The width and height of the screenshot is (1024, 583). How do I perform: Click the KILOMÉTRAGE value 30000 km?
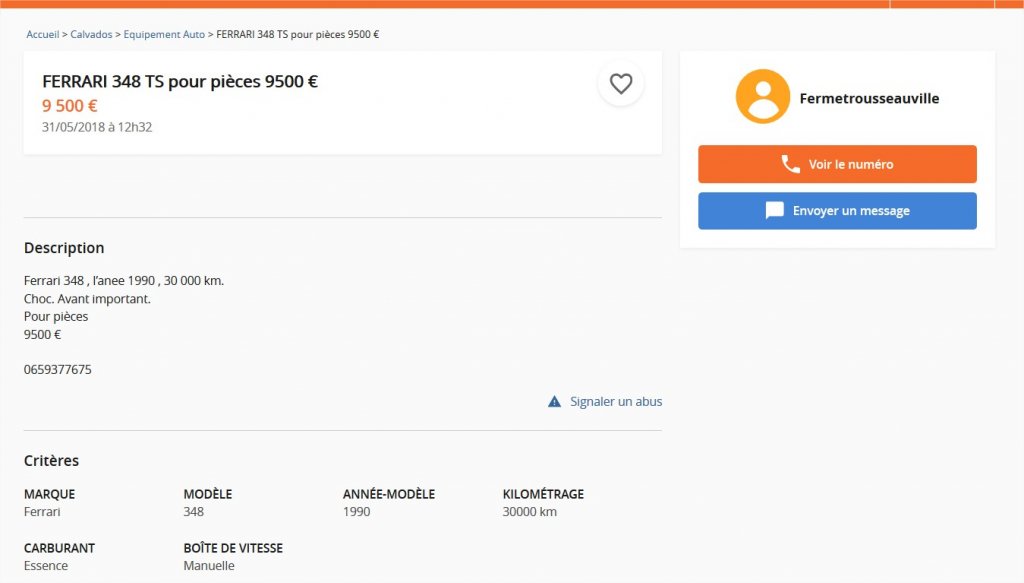530,512
